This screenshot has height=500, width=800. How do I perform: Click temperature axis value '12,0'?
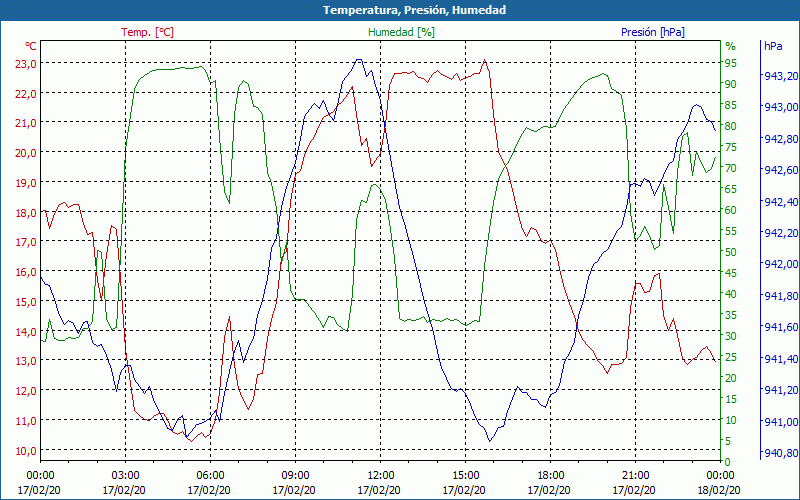coord(26,390)
